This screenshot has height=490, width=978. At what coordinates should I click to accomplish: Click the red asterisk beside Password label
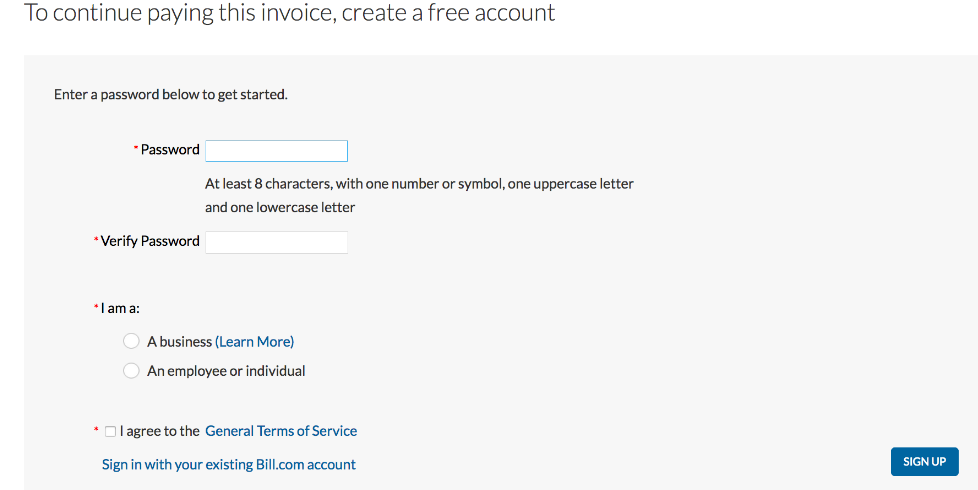(x=136, y=148)
